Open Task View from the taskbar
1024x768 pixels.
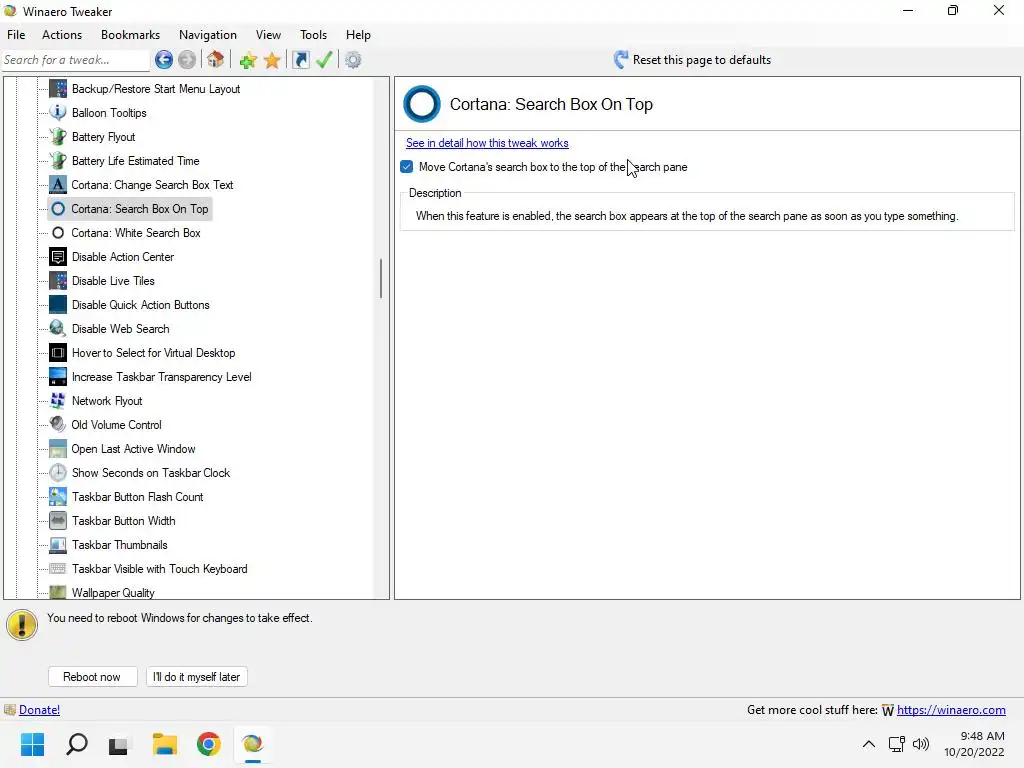coord(118,744)
